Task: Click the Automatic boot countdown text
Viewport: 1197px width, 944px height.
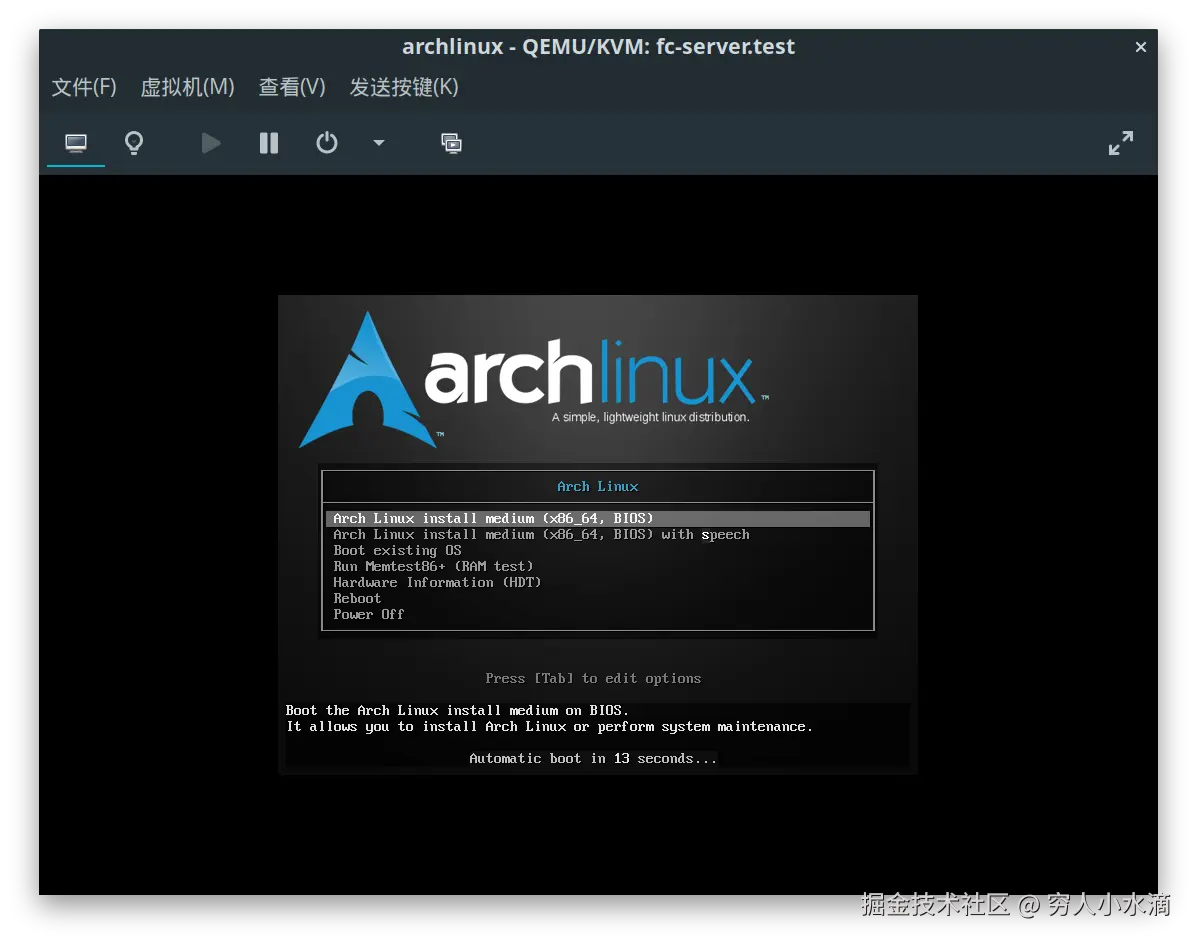Action: tap(593, 759)
